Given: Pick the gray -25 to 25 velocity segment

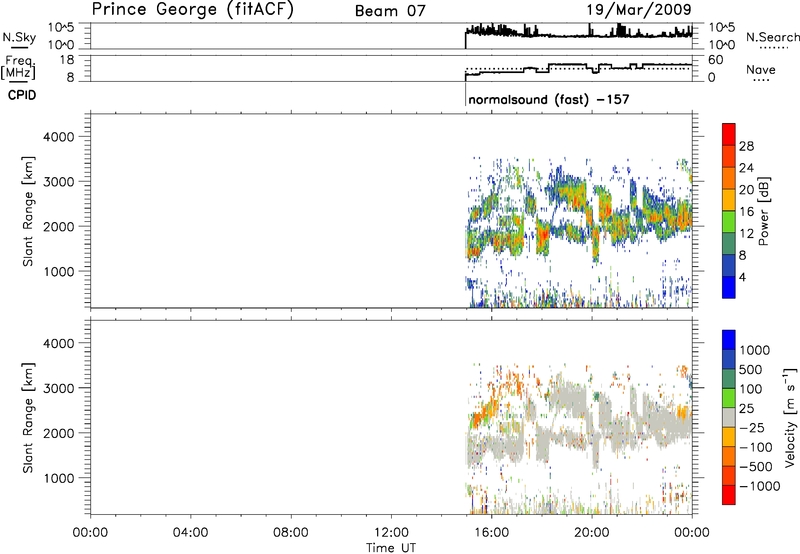Looking at the screenshot, I should pos(729,417).
